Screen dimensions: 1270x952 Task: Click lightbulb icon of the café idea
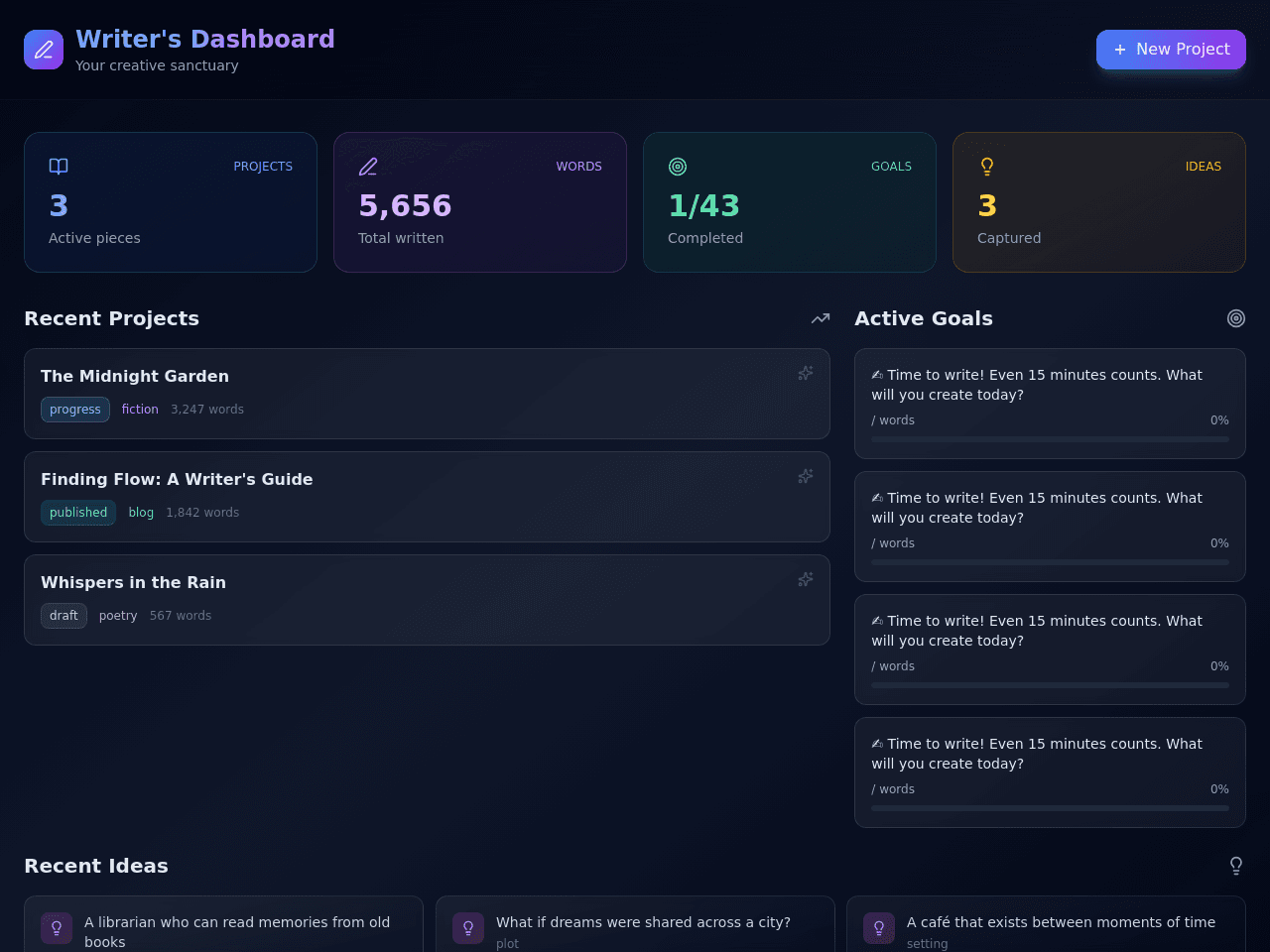(879, 928)
